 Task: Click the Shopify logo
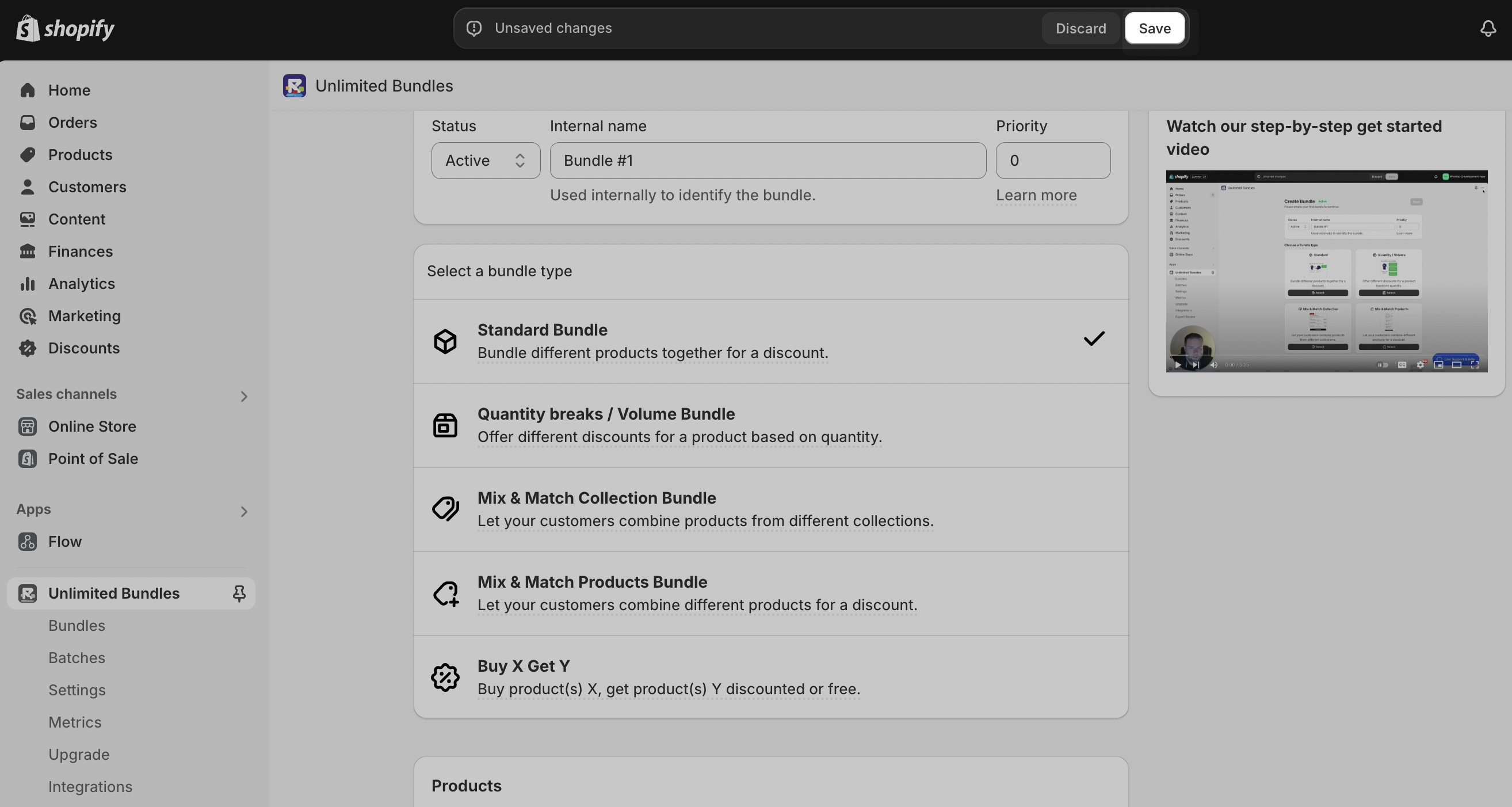tap(65, 28)
